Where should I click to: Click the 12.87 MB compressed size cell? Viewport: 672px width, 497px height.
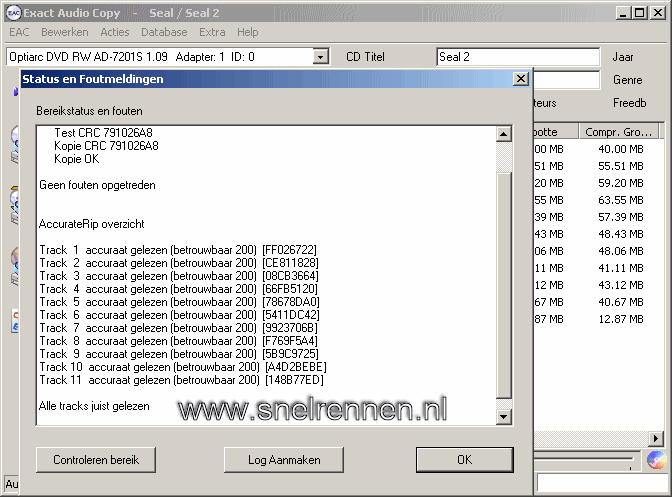[x=621, y=319]
